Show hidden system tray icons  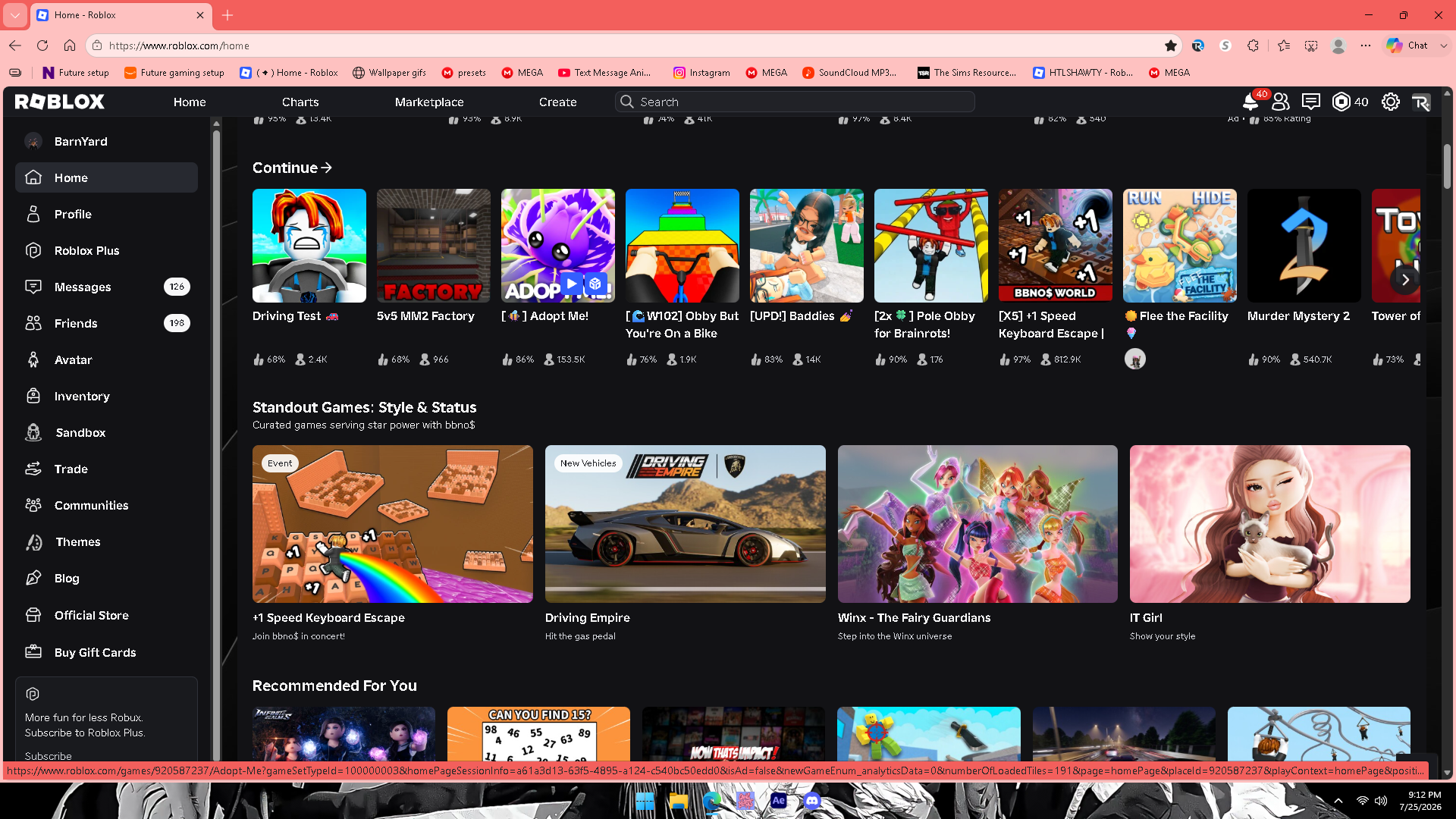coord(1338,801)
